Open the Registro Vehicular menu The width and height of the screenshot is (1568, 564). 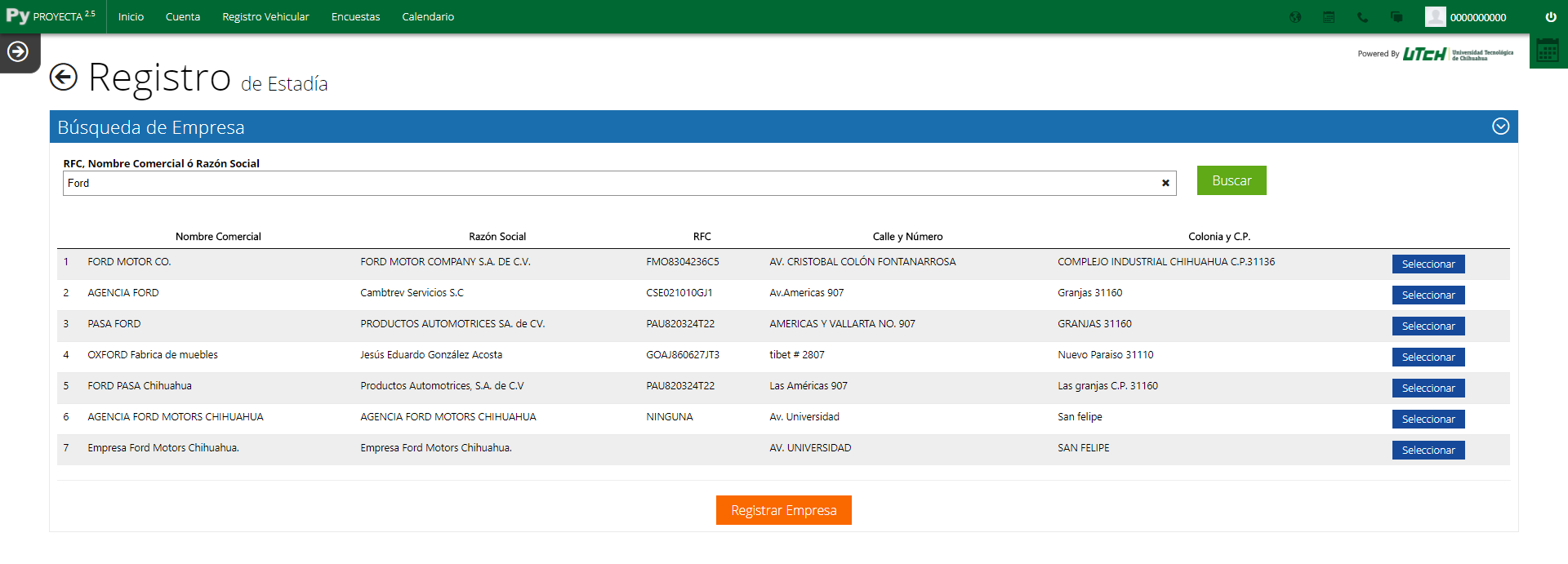265,17
